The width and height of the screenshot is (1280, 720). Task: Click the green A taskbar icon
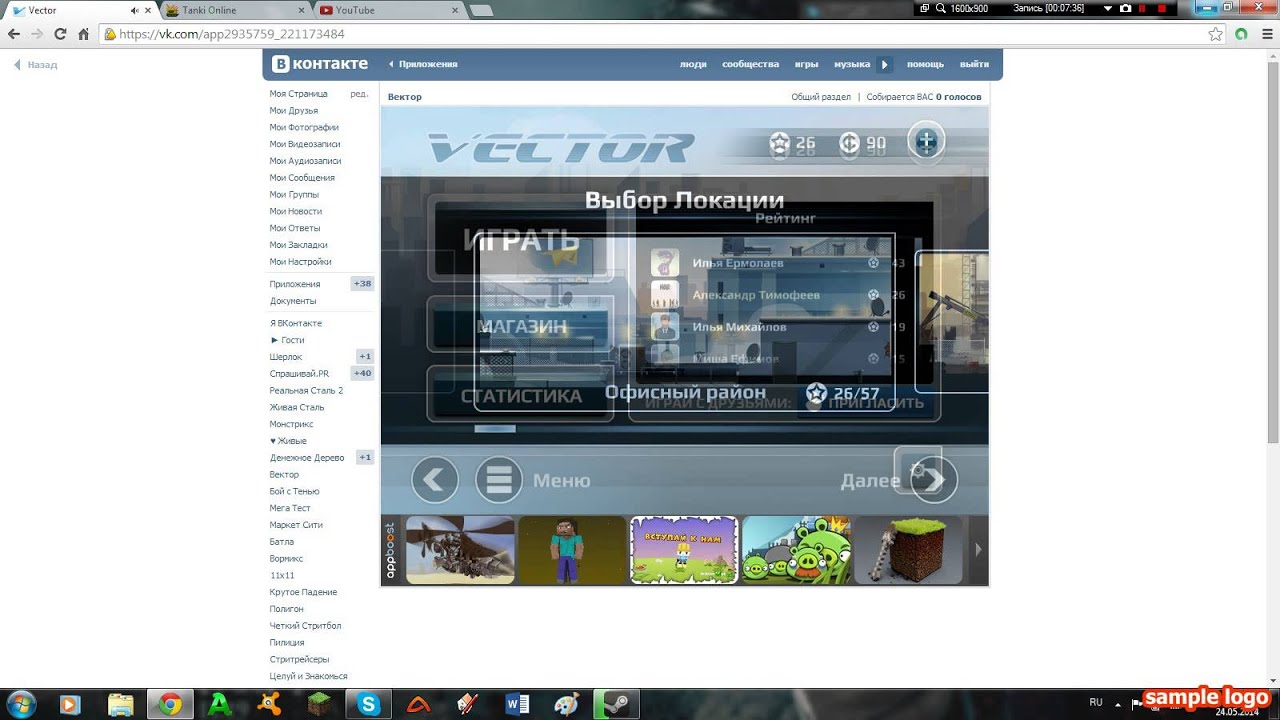pyautogui.click(x=220, y=704)
